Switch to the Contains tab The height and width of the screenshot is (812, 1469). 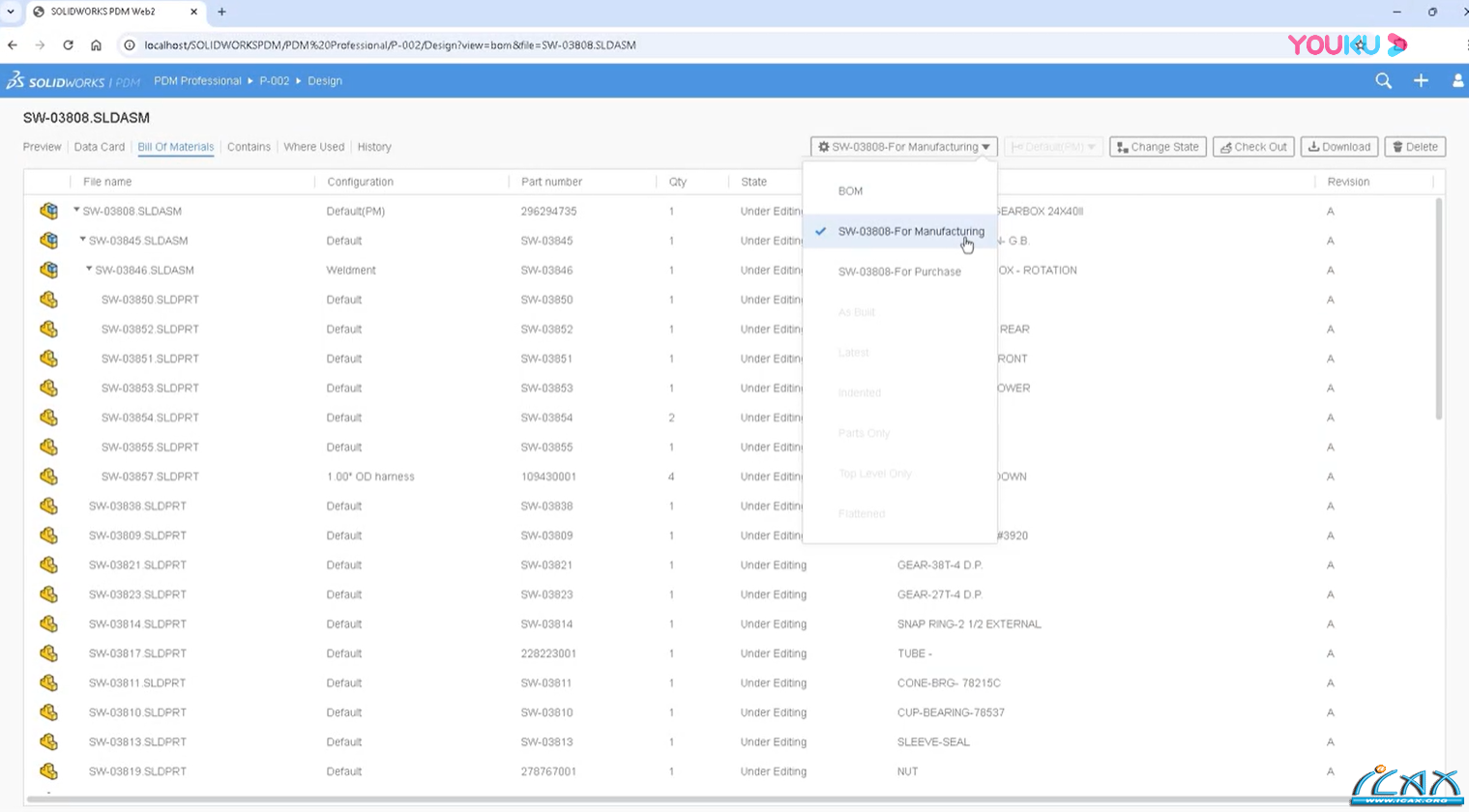[249, 147]
